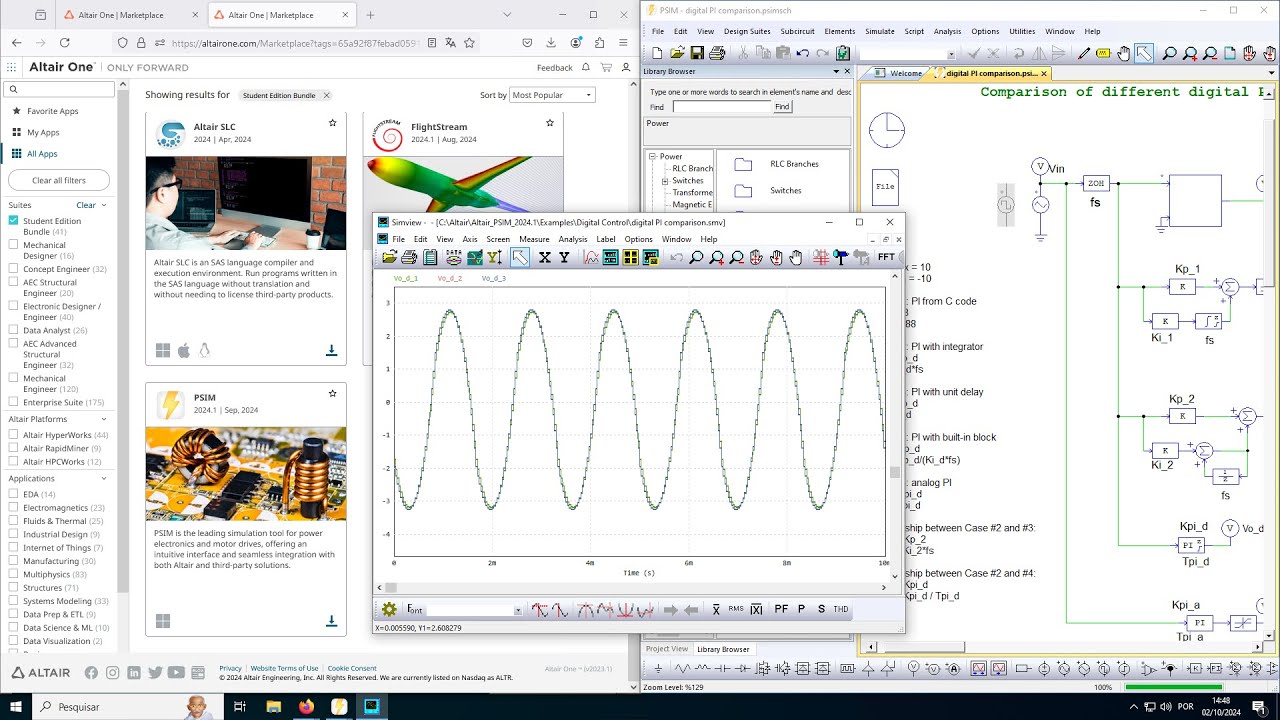Open Firefox from the Windows taskbar
1280x720 pixels.
pos(306,706)
